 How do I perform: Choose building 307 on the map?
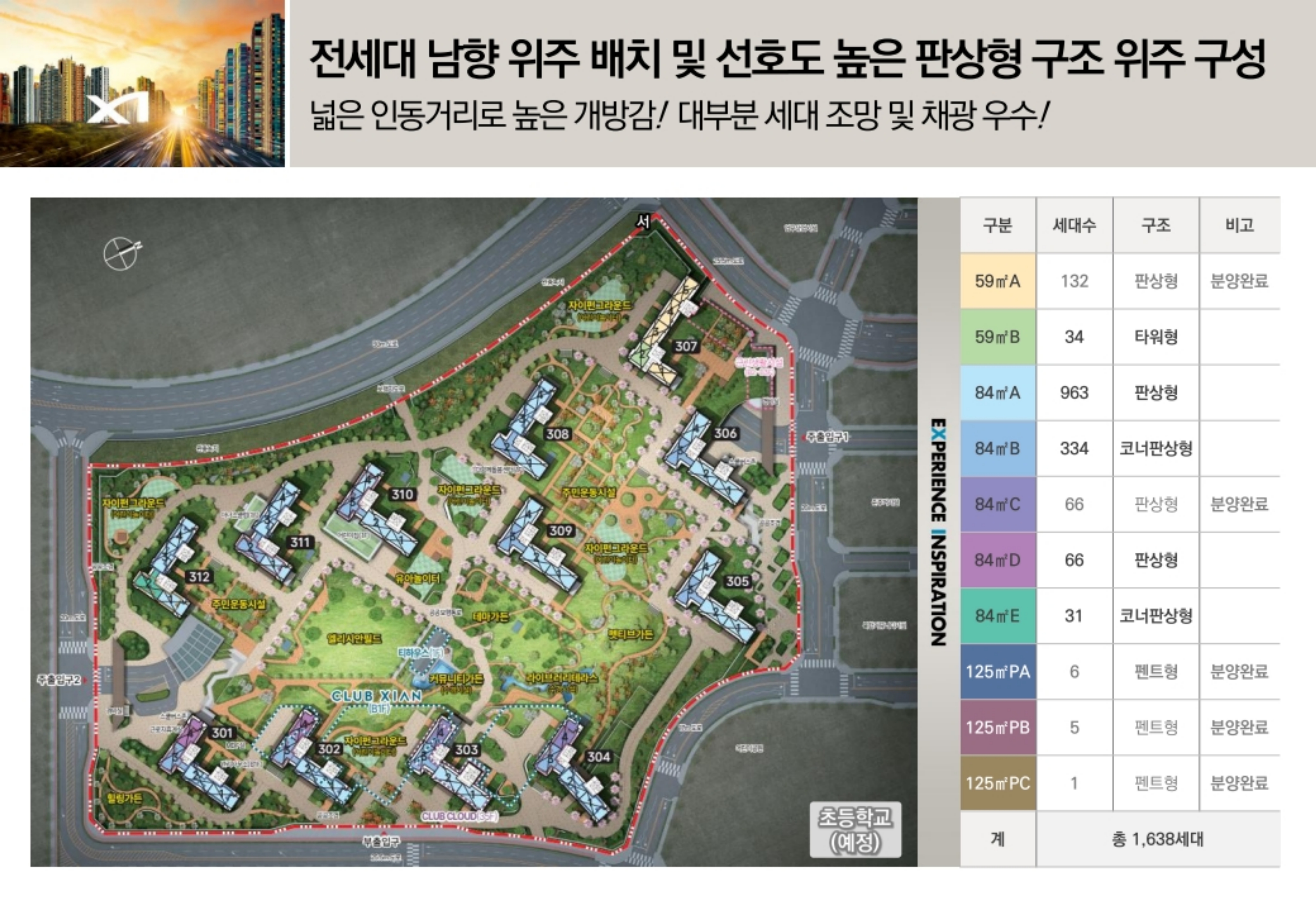686,346
